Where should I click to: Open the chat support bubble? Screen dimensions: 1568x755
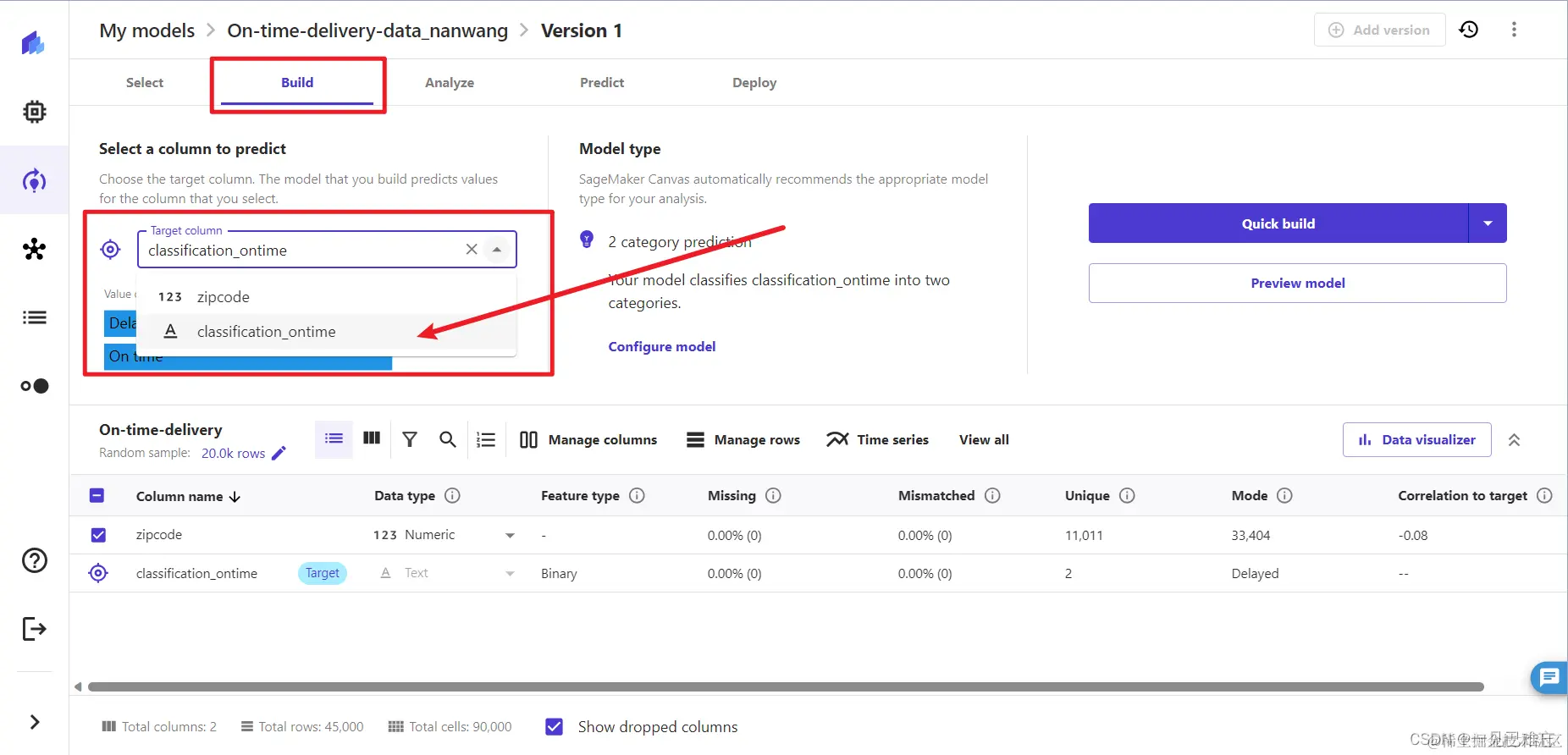coord(1549,677)
